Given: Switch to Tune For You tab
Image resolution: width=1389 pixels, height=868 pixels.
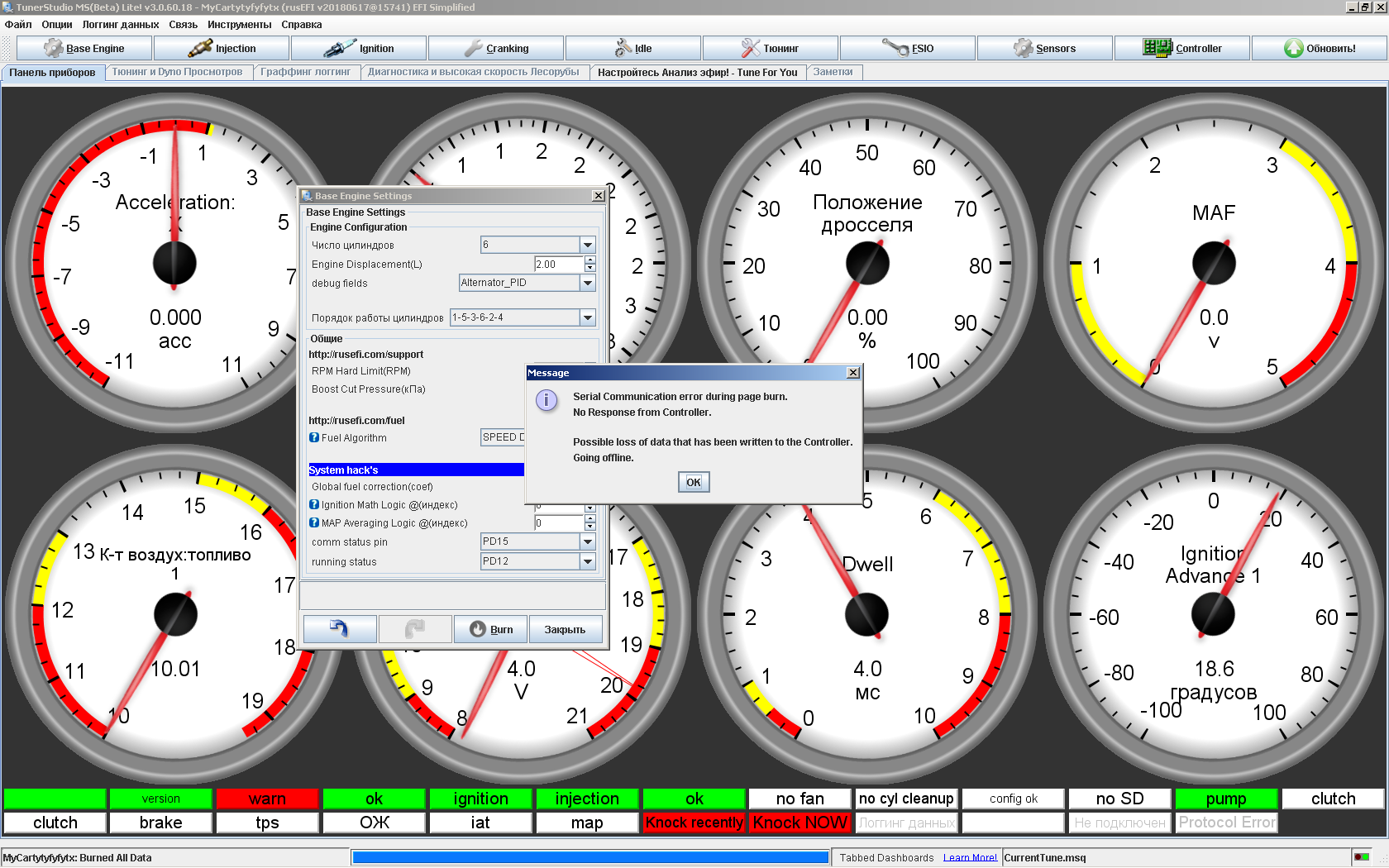Looking at the screenshot, I should pos(698,73).
